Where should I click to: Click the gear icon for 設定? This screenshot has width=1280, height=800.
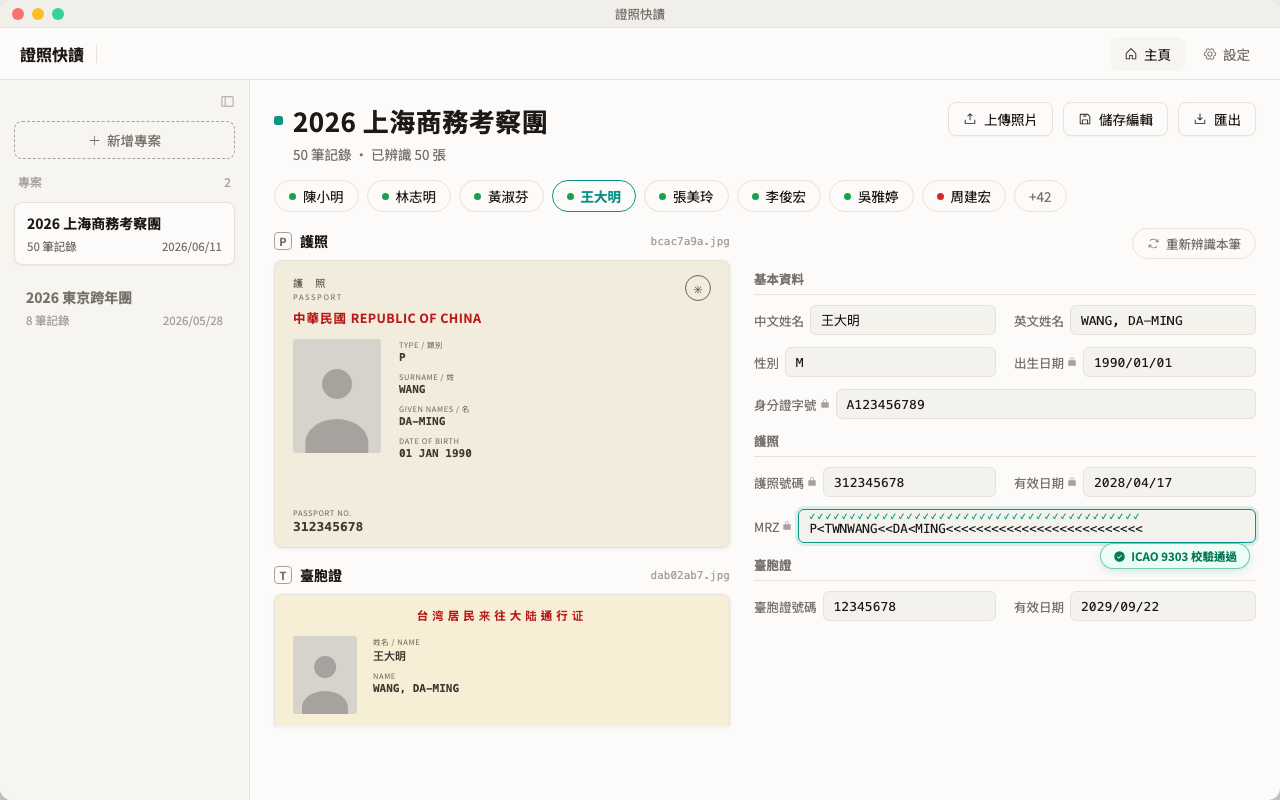(1210, 54)
